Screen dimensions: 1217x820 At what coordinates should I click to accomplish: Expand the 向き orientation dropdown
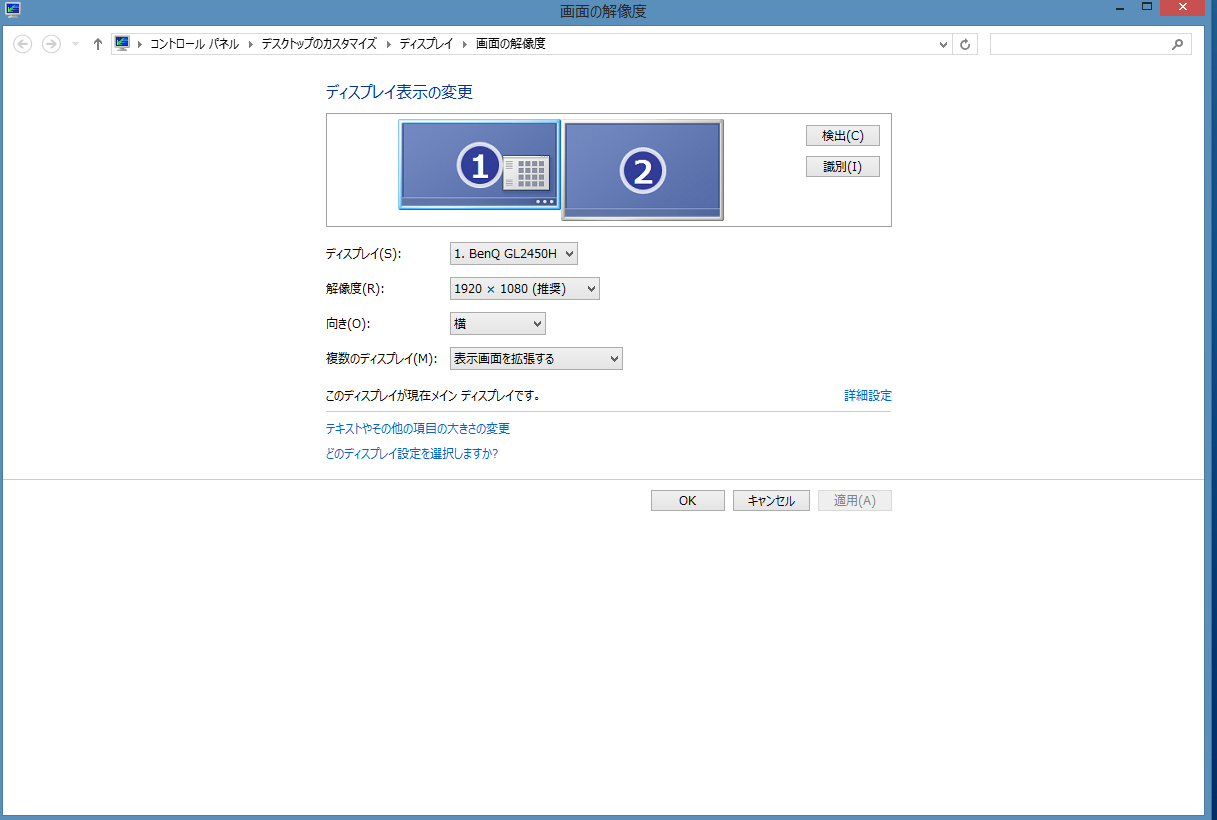coord(498,324)
